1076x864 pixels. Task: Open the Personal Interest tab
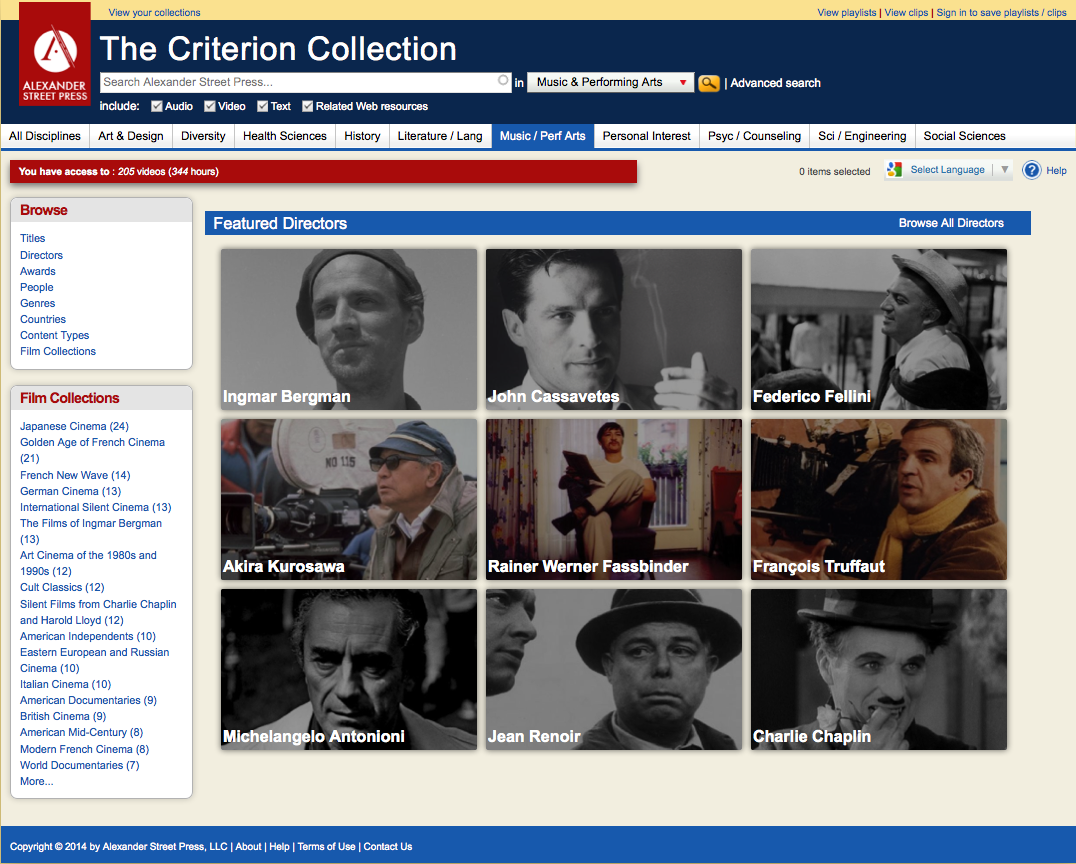(x=646, y=136)
